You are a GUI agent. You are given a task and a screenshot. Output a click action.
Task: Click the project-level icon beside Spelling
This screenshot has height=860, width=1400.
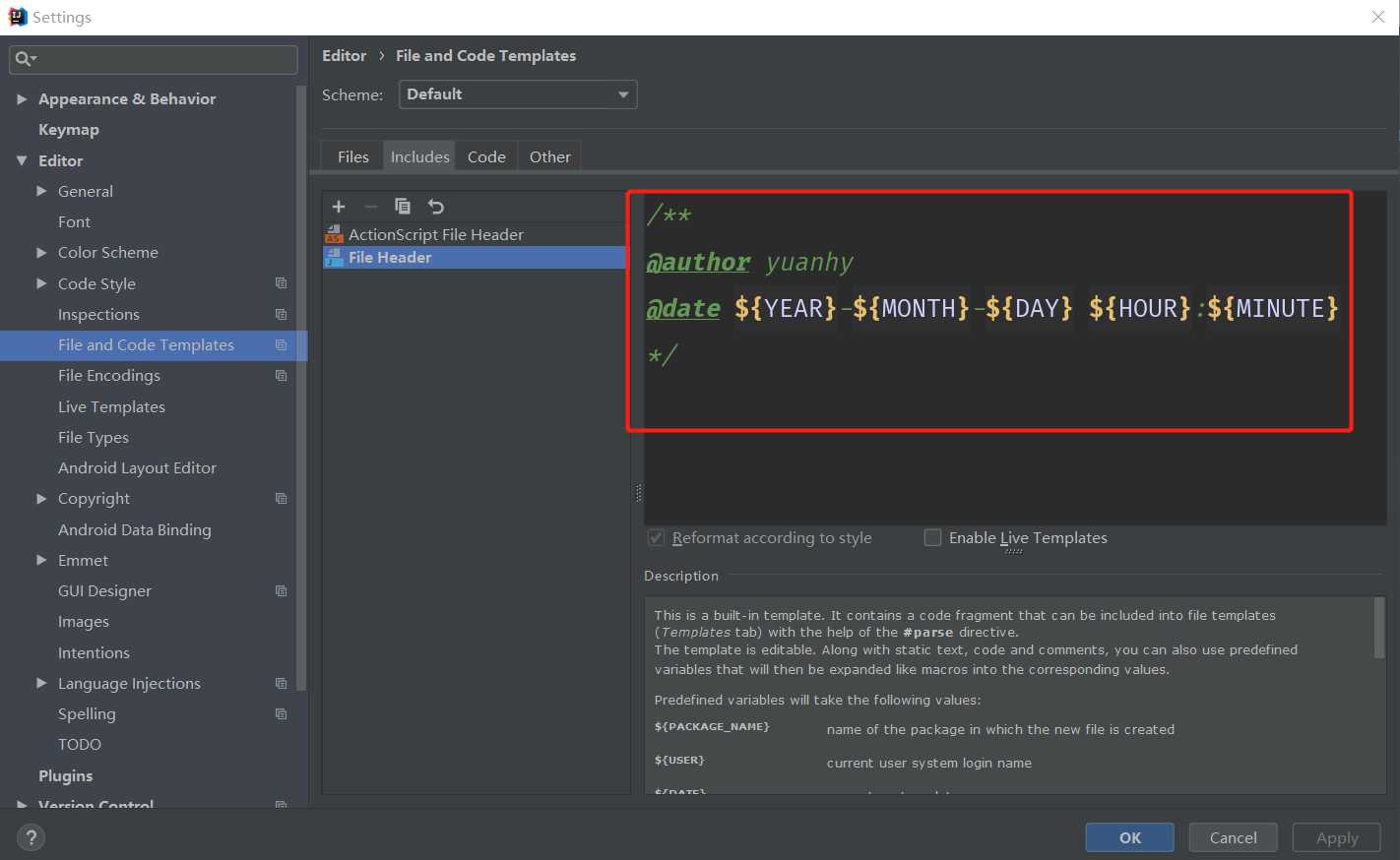[x=282, y=713]
